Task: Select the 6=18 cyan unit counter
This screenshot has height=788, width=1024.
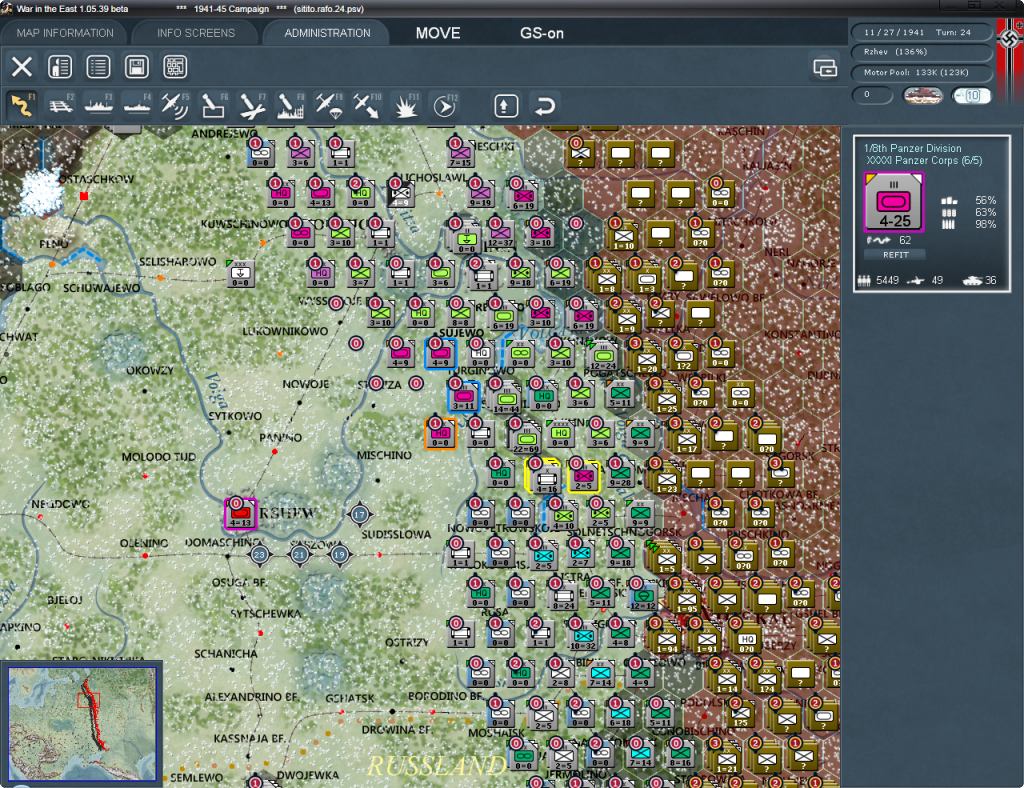Action: pyautogui.click(x=620, y=713)
